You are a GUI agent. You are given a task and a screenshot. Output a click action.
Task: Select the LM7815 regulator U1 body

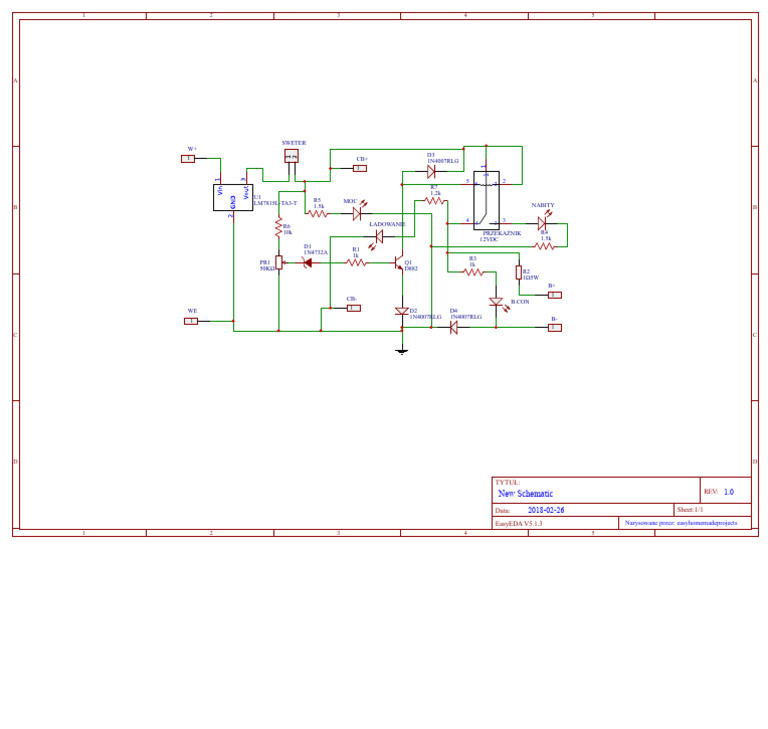(x=233, y=197)
